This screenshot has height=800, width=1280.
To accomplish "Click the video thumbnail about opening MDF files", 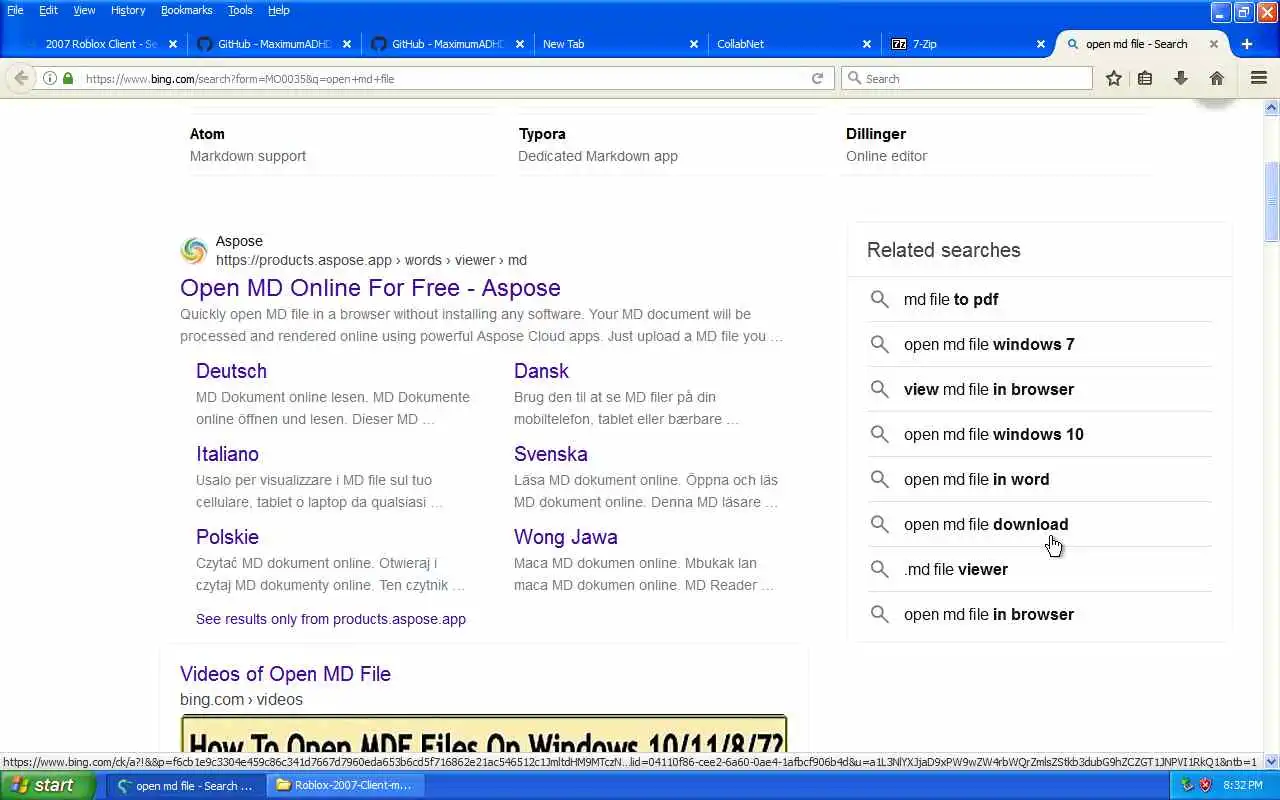I will pos(484,734).
